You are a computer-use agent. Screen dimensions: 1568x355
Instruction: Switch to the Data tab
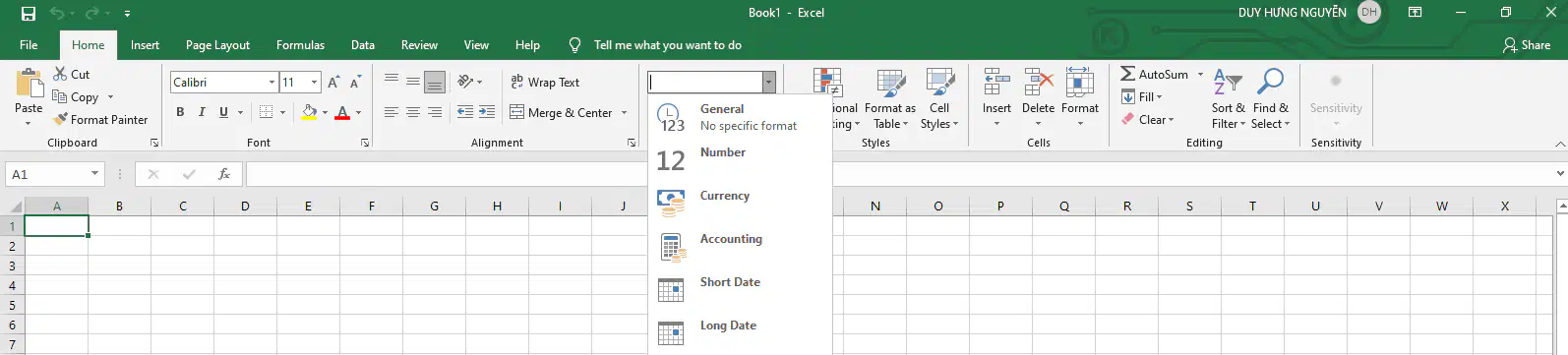coord(363,45)
